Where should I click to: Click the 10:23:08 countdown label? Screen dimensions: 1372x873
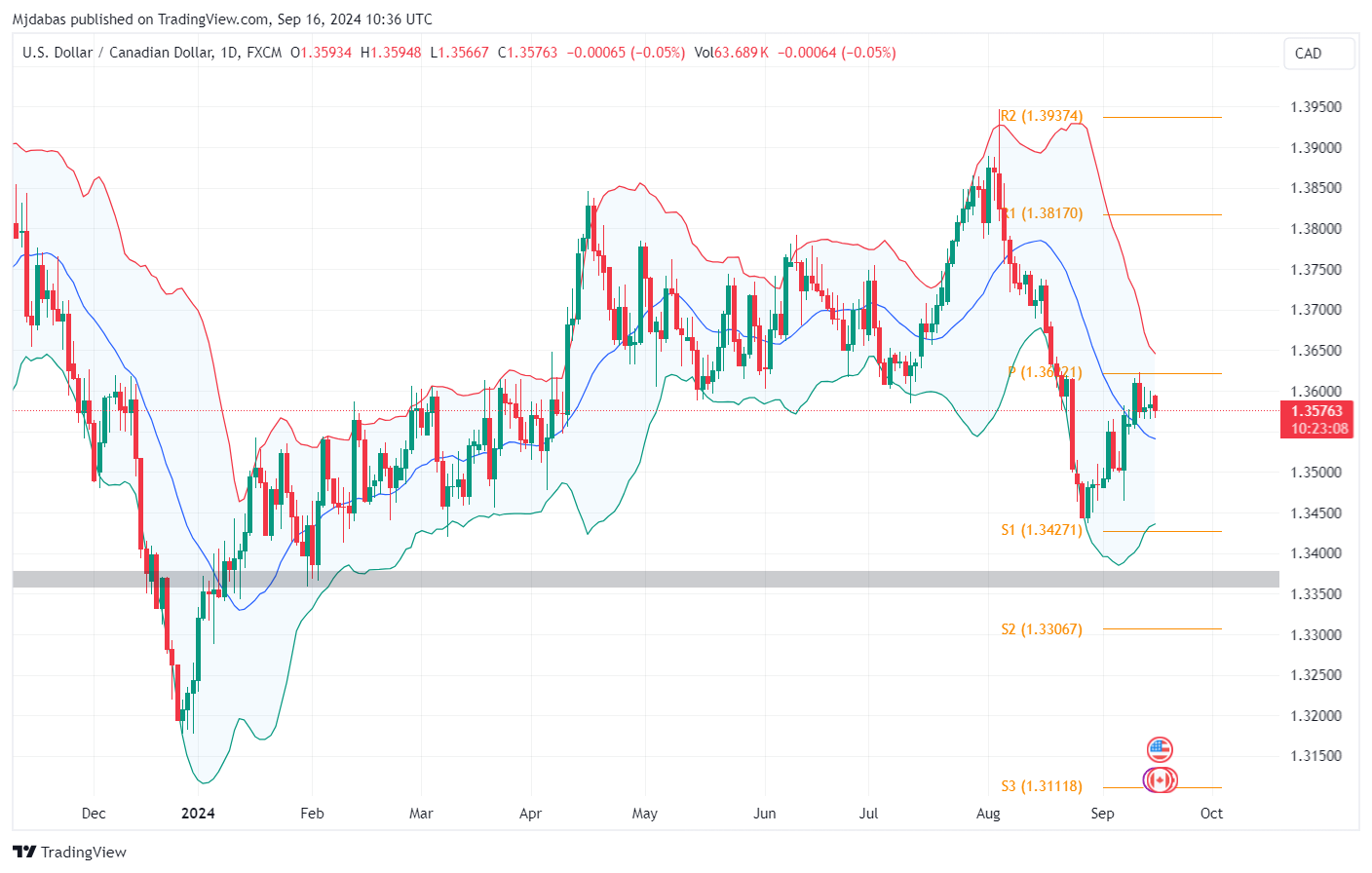[1317, 429]
